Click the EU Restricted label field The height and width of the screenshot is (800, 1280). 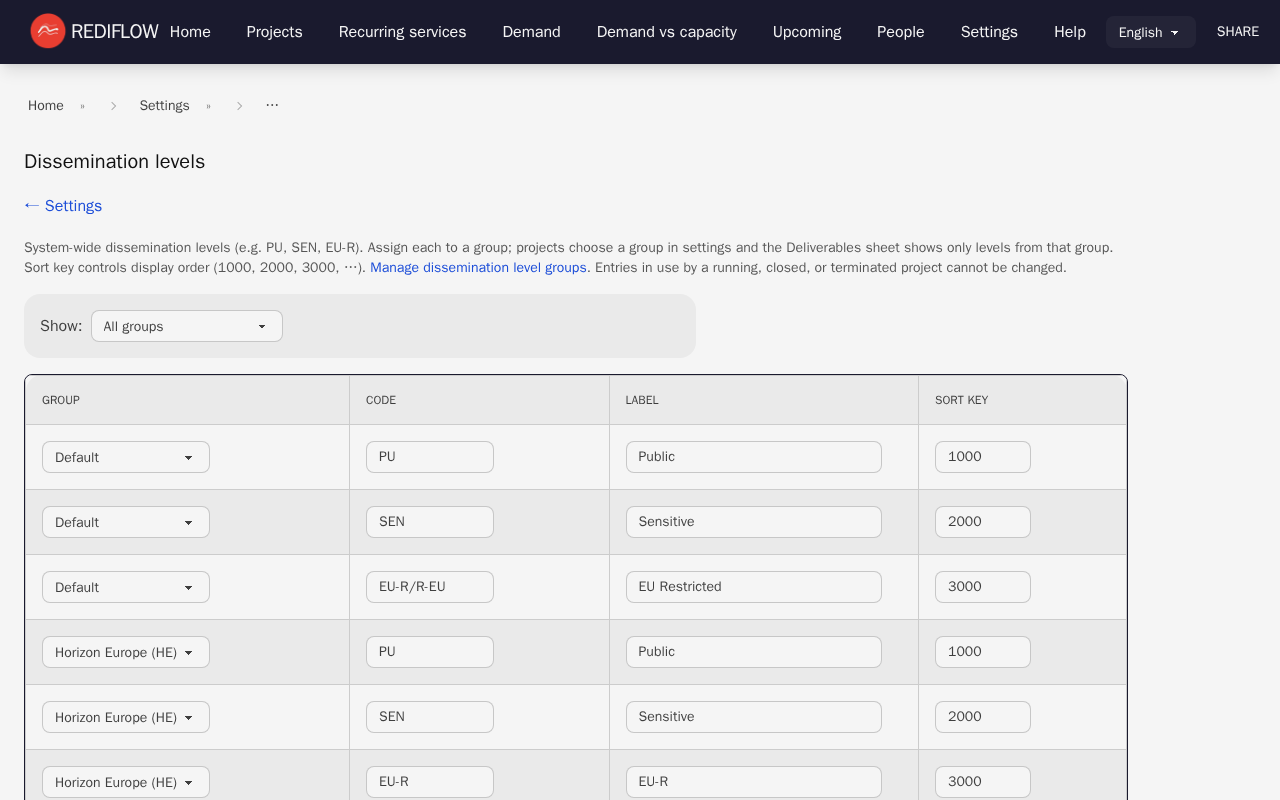(753, 587)
